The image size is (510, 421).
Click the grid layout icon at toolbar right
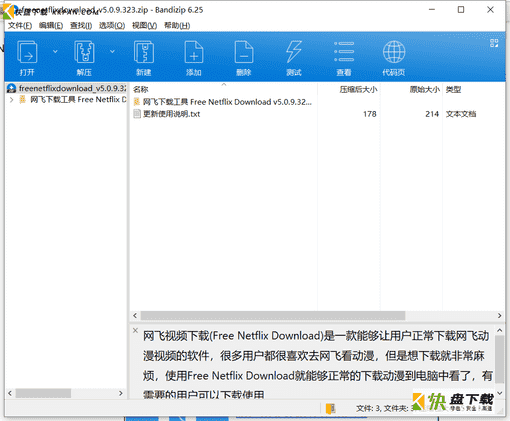click(494, 43)
